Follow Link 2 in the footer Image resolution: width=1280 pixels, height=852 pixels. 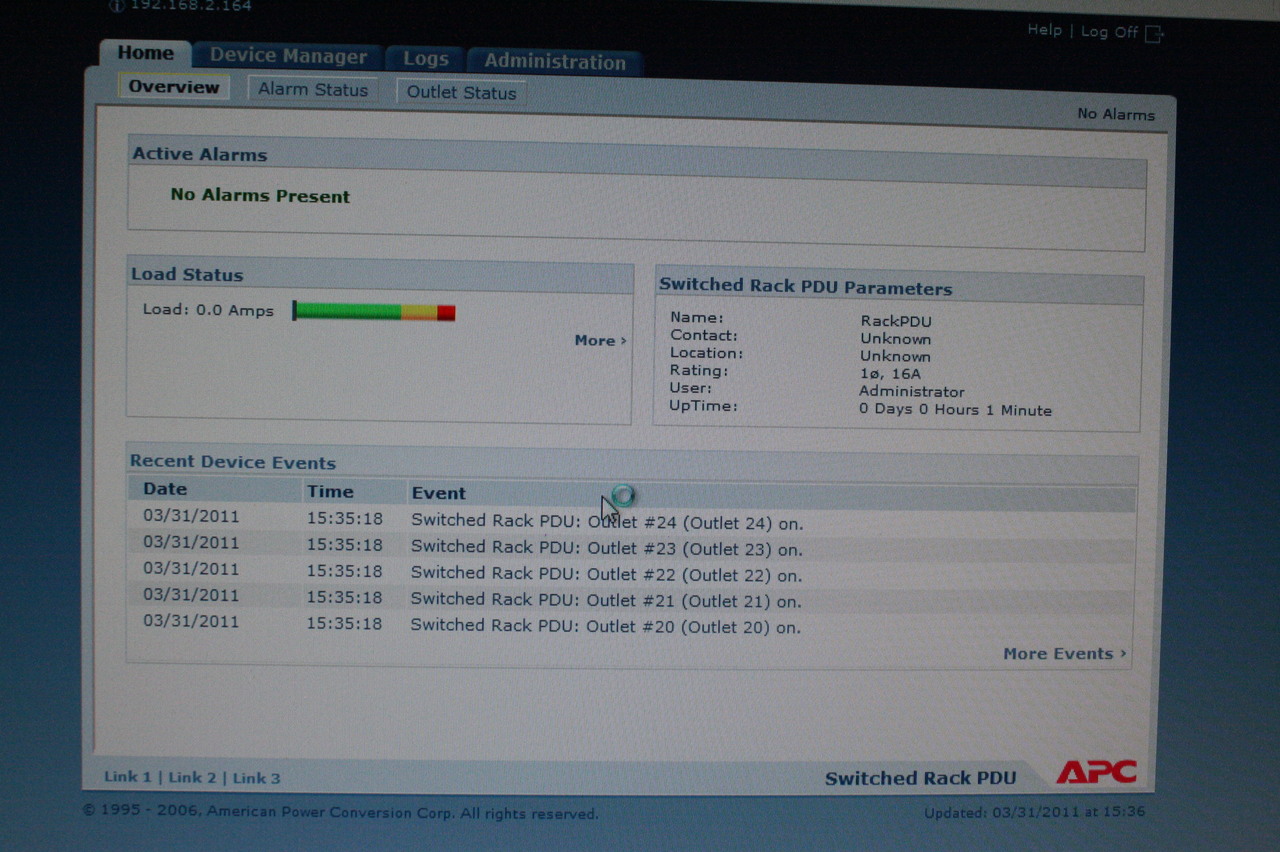click(x=192, y=778)
